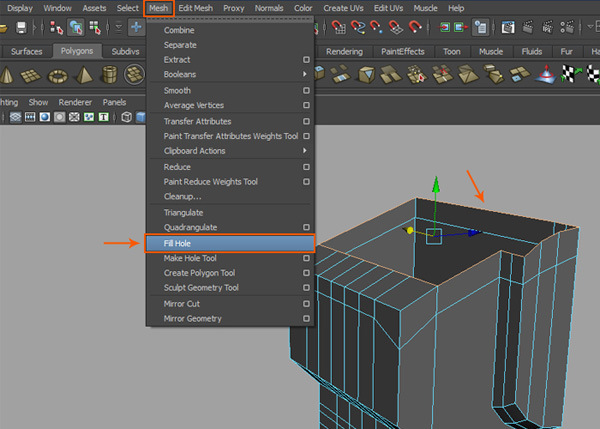Open Booleans submenu arrow
Viewport: 600px width, 429px height.
click(x=305, y=74)
